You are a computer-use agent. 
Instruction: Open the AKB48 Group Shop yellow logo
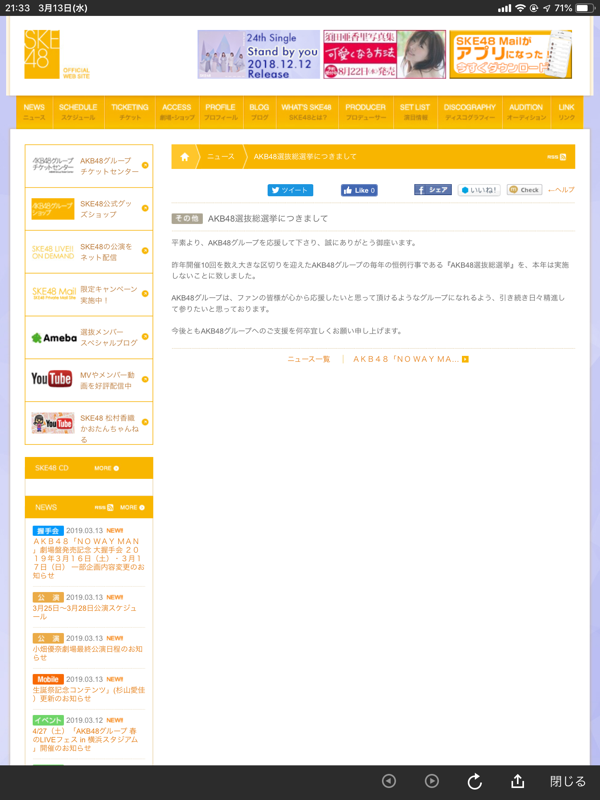point(53,209)
